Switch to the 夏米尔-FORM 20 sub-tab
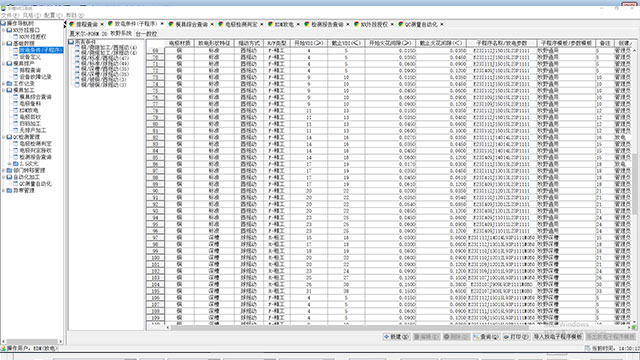The height and width of the screenshot is (360, 640). pos(88,34)
